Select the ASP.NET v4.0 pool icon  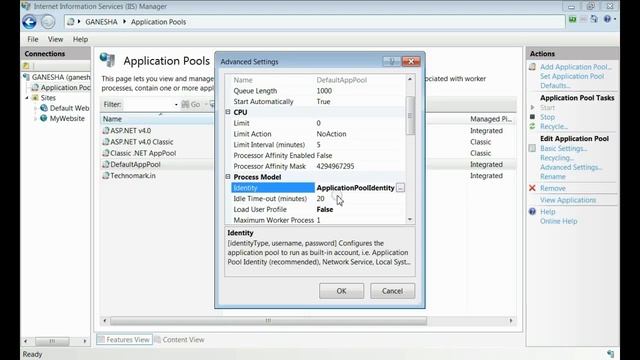tap(106, 131)
